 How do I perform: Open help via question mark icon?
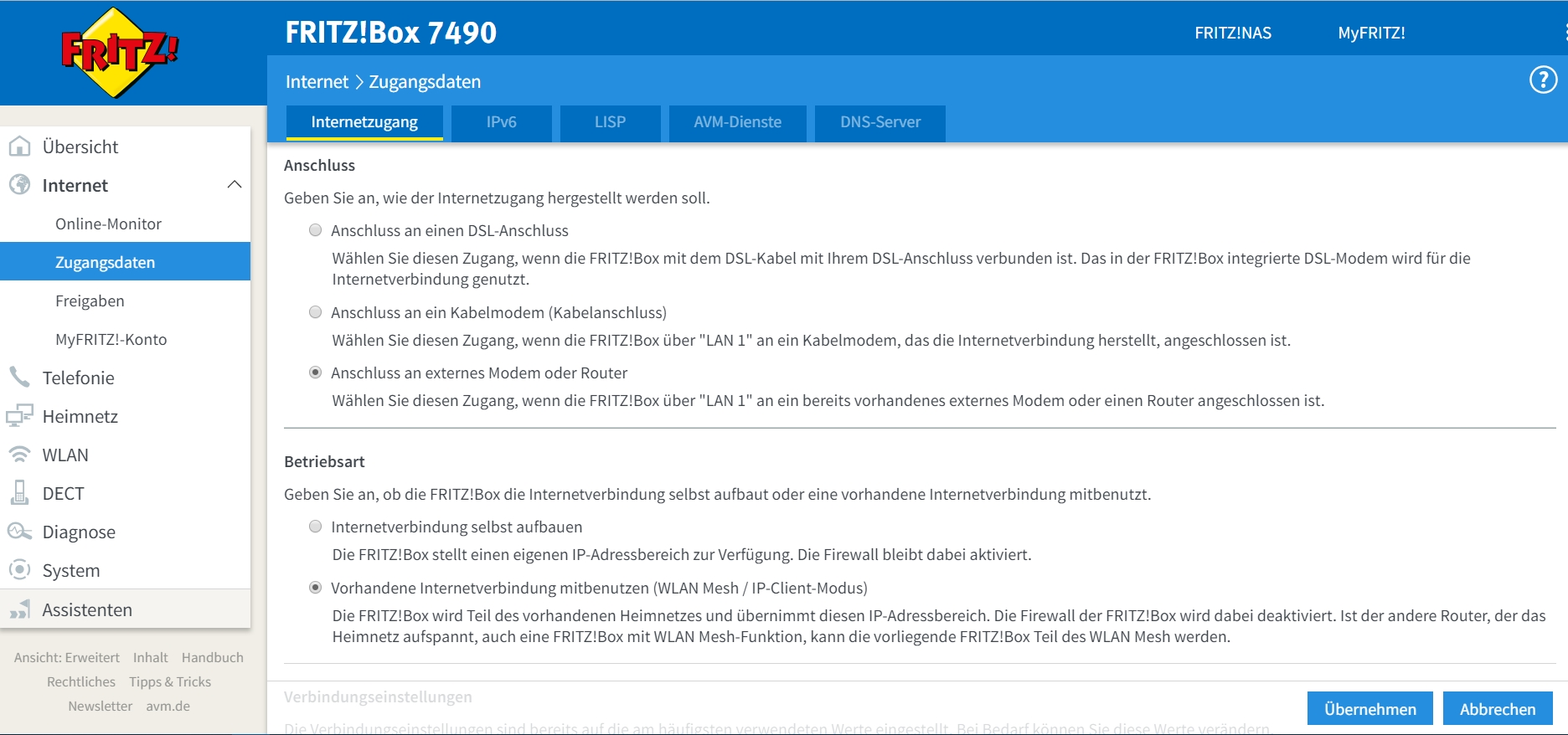[x=1543, y=80]
